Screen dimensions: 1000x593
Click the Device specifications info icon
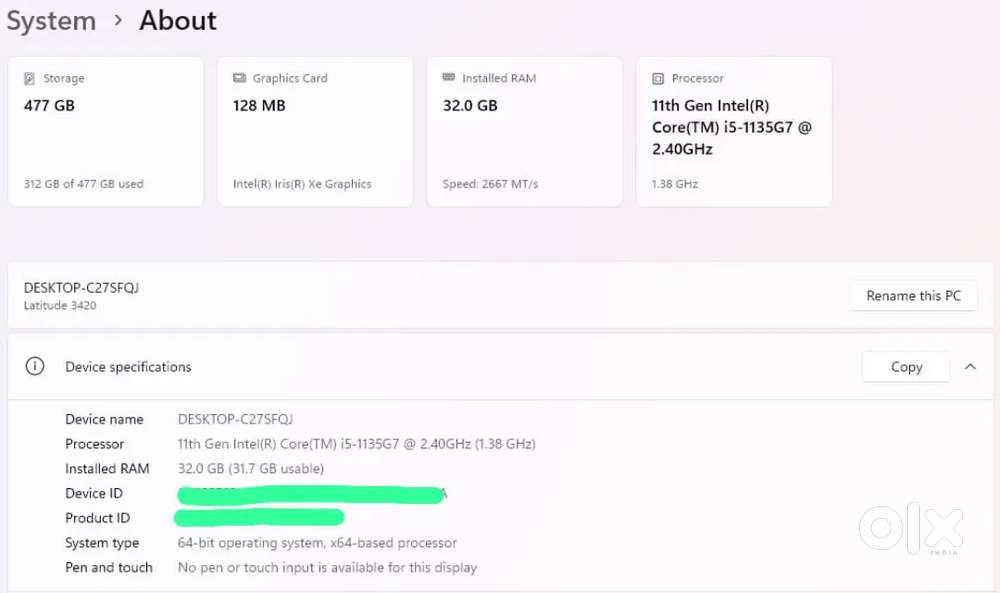(35, 367)
